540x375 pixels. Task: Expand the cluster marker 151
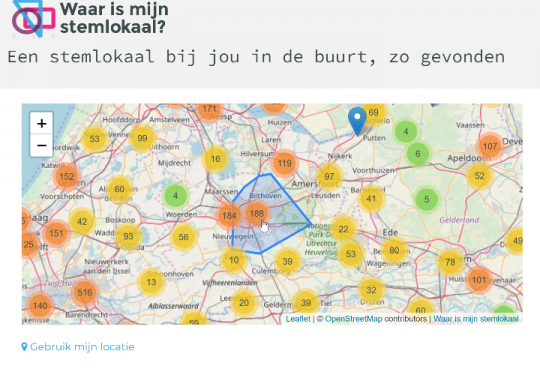coord(56,233)
